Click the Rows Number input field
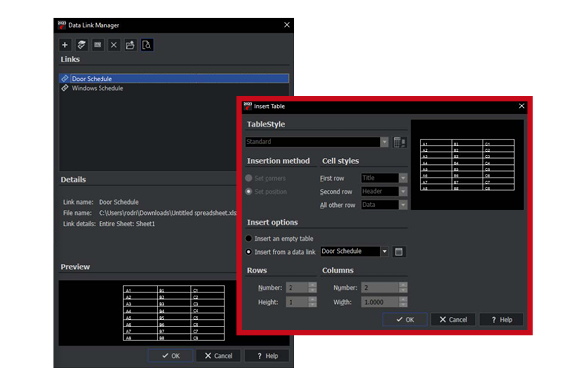Image resolution: width=583 pixels, height=385 pixels. click(x=297, y=288)
